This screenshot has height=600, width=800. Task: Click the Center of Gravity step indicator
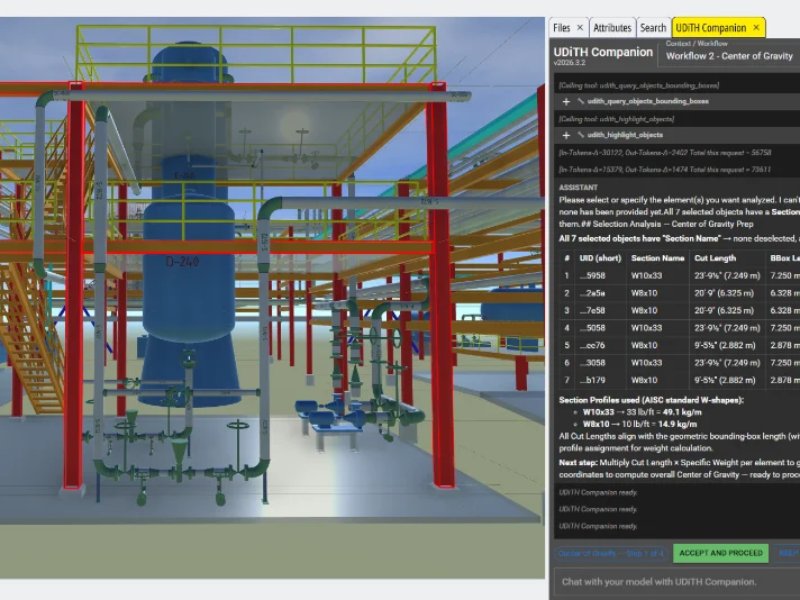click(x=611, y=553)
